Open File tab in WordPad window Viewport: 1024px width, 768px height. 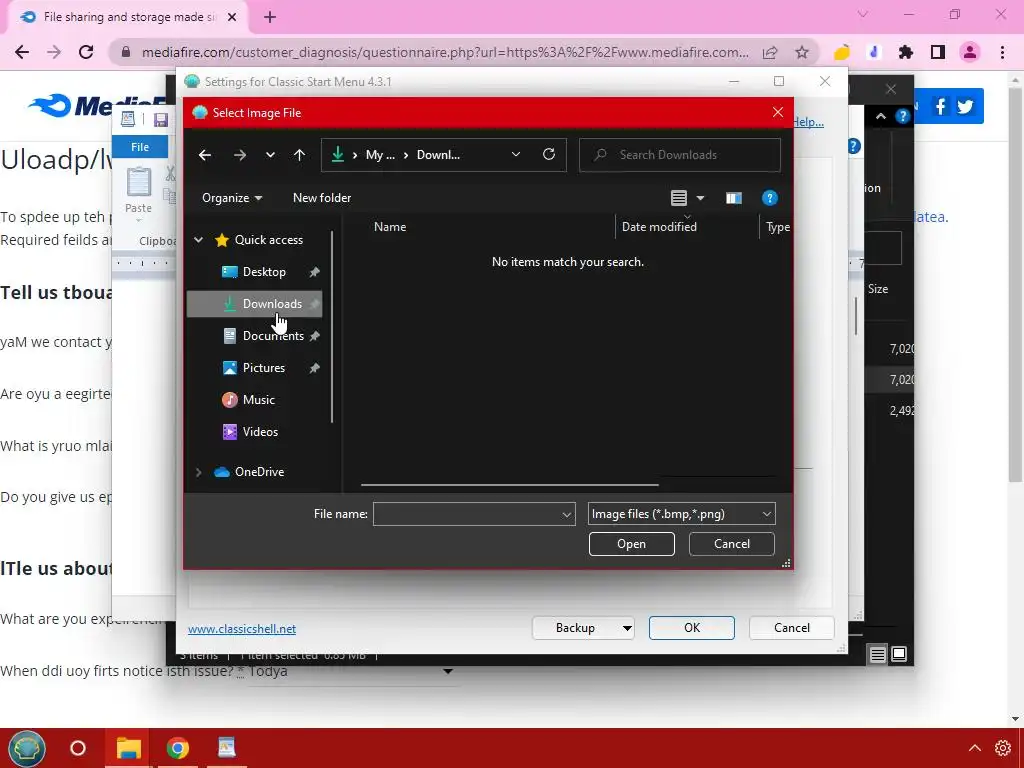coord(140,147)
